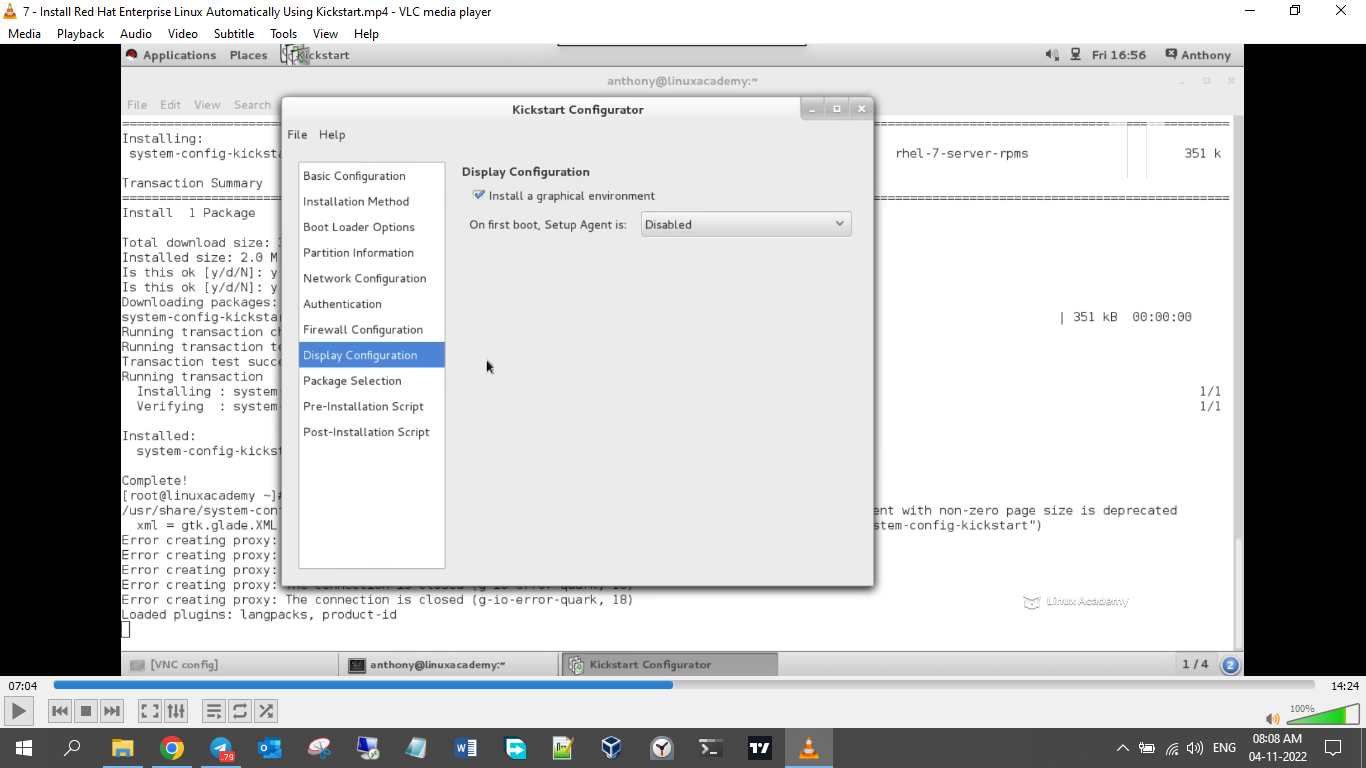Open the VLC Tools menu

(x=283, y=33)
